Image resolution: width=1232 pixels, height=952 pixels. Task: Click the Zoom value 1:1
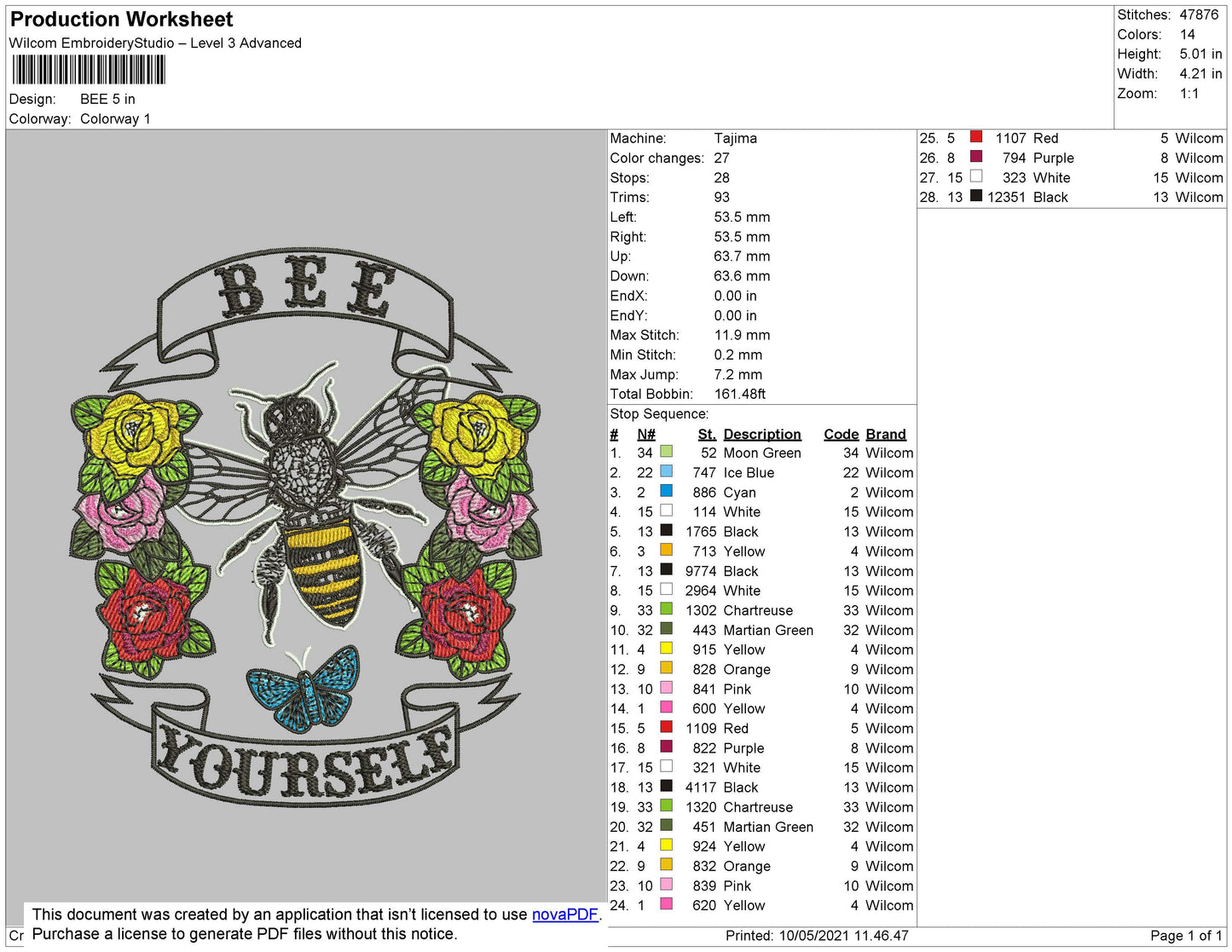(x=1189, y=94)
